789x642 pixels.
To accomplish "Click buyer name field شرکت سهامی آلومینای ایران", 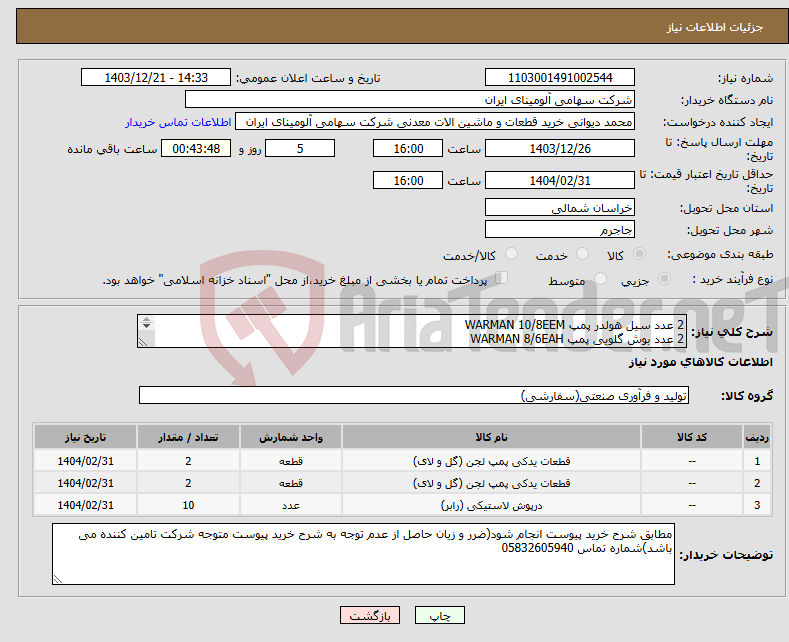I will 410,100.
